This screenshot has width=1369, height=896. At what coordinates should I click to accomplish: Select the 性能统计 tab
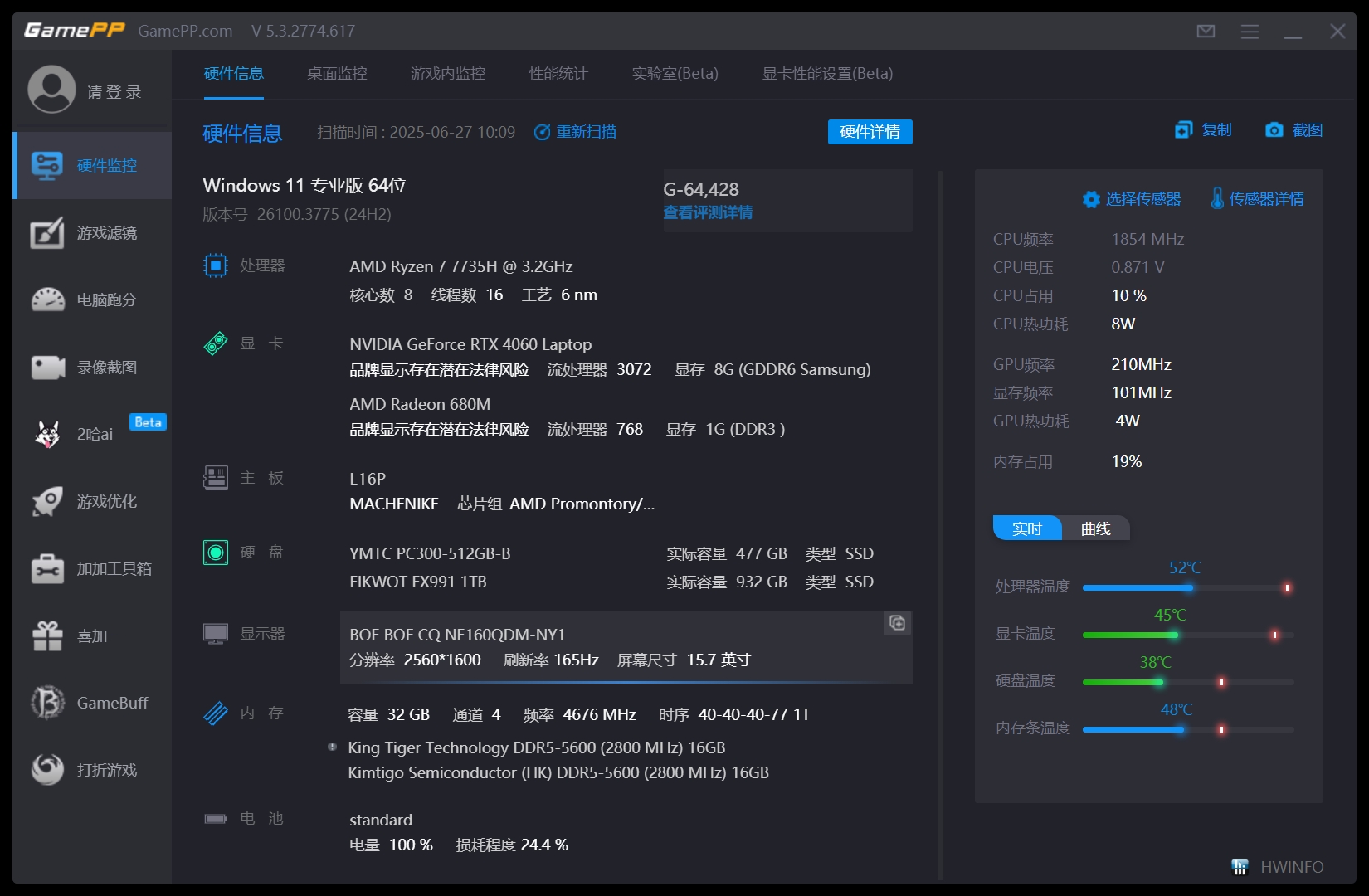coord(558,74)
